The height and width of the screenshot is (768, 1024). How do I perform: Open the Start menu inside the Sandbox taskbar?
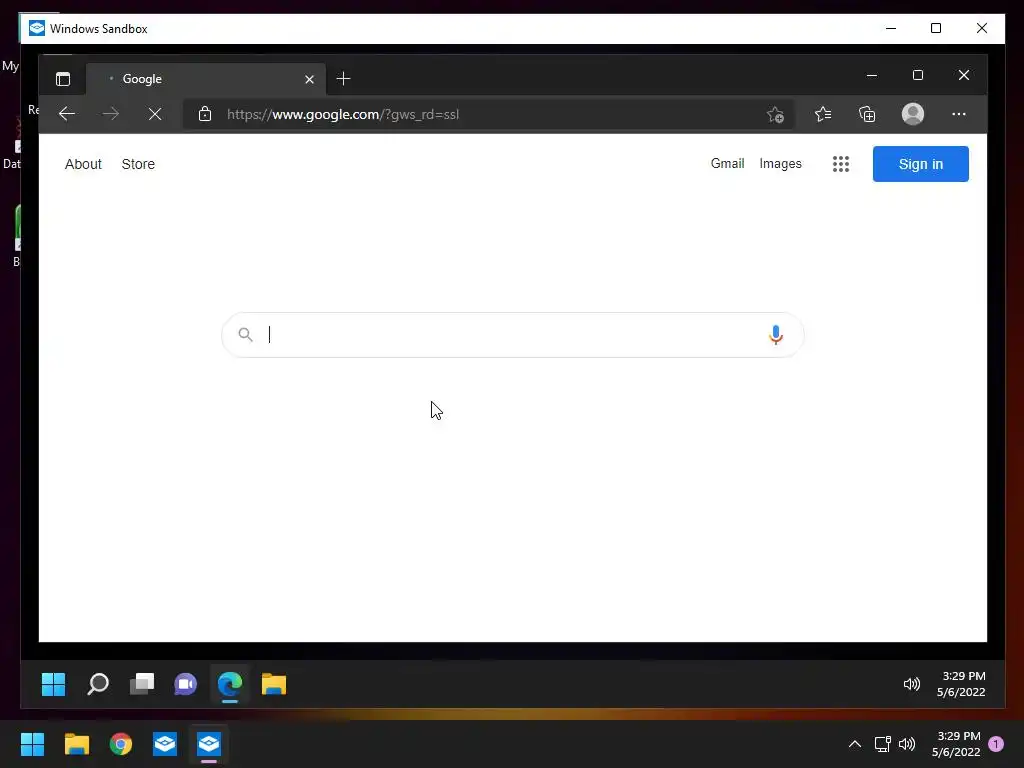(54, 684)
